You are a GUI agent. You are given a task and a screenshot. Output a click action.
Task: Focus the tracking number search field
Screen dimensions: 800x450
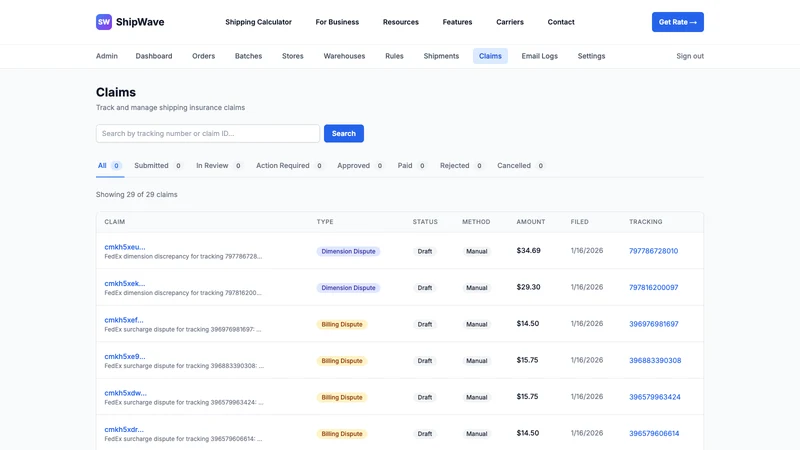coord(208,134)
